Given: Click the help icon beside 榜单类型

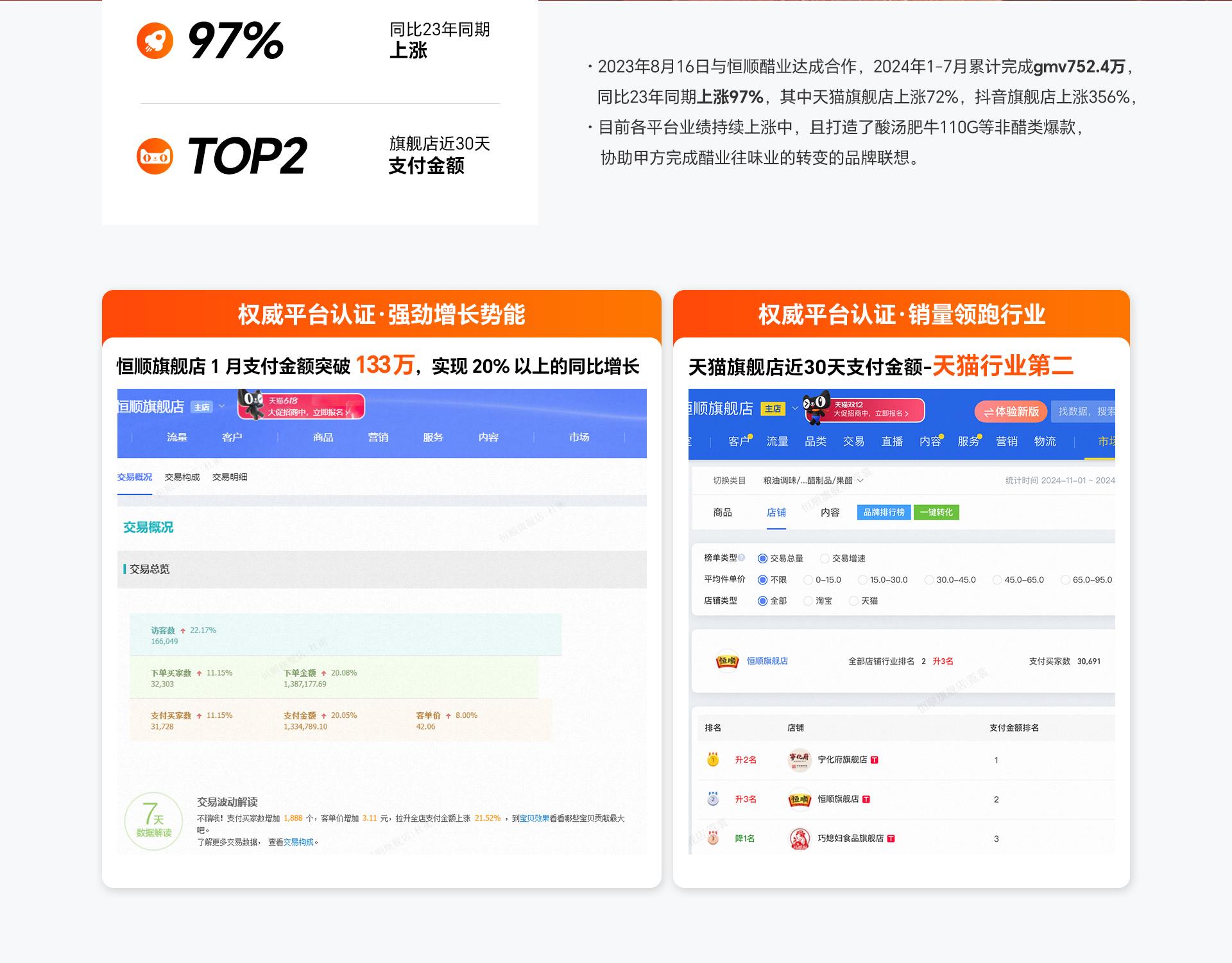Looking at the screenshot, I should (741, 558).
